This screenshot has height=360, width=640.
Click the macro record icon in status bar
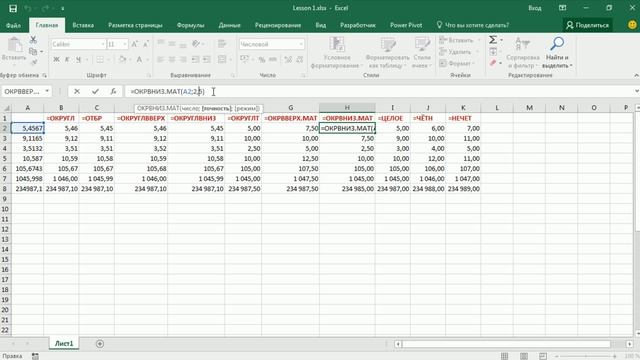point(36,356)
